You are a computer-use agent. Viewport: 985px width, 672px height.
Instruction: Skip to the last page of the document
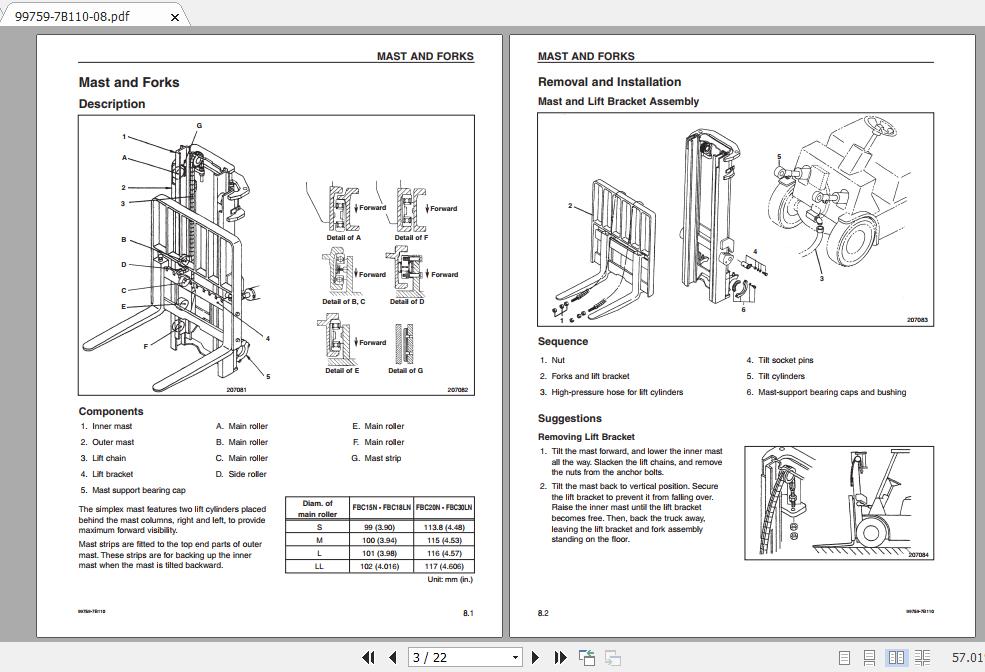(x=559, y=658)
